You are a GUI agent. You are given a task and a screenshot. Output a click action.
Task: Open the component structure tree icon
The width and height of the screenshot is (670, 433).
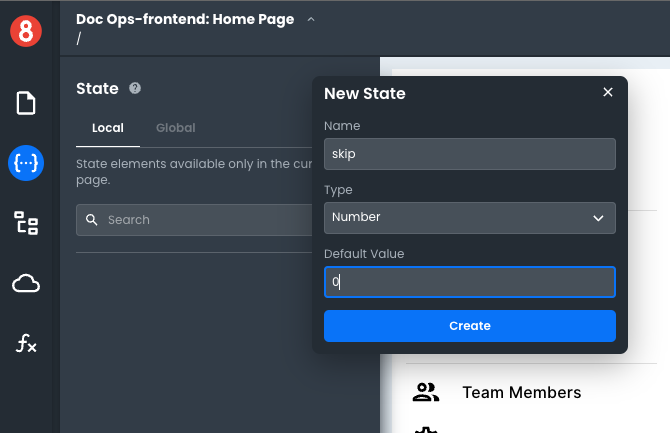26,222
